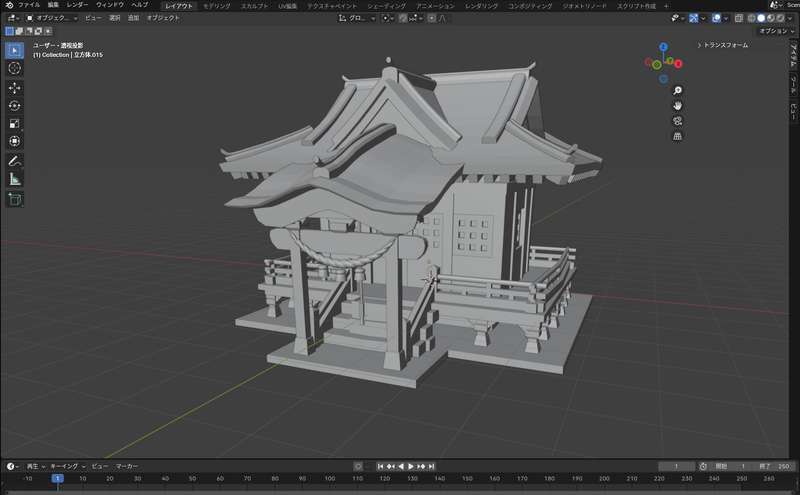Select the Annotate pencil tool
Viewport: 800px width, 495px height.
point(14,161)
